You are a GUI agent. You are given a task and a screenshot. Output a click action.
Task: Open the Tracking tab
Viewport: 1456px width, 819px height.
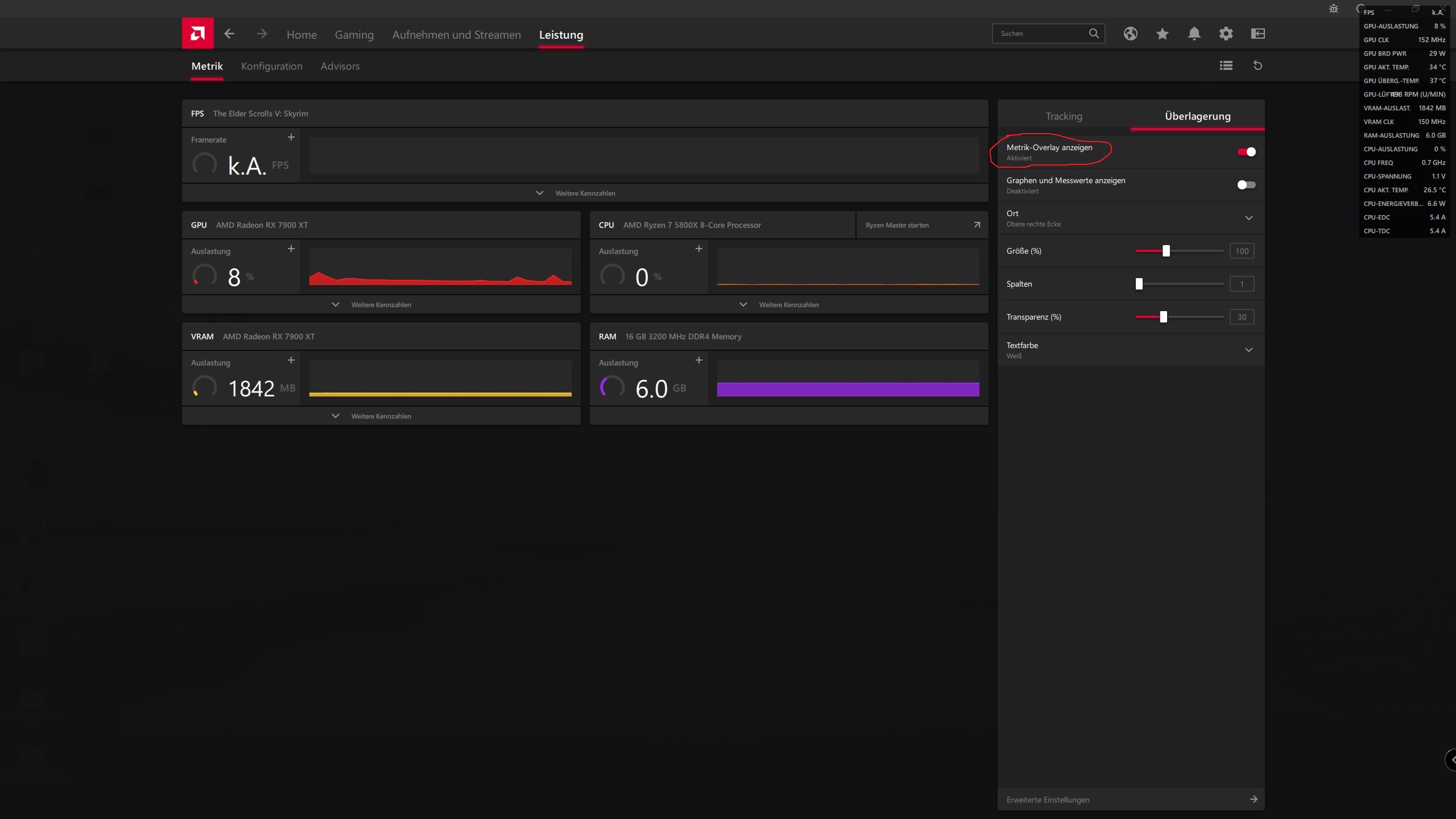1064,116
